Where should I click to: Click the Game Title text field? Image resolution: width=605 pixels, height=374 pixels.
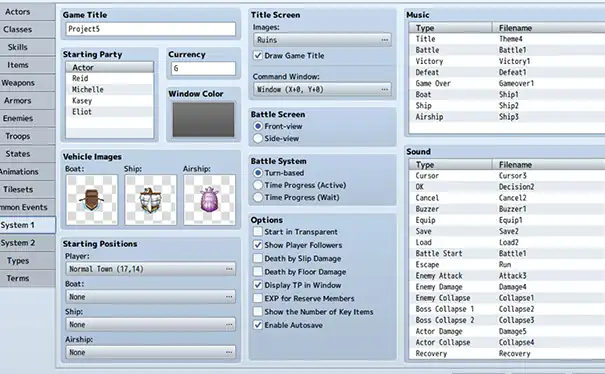click(x=150, y=29)
